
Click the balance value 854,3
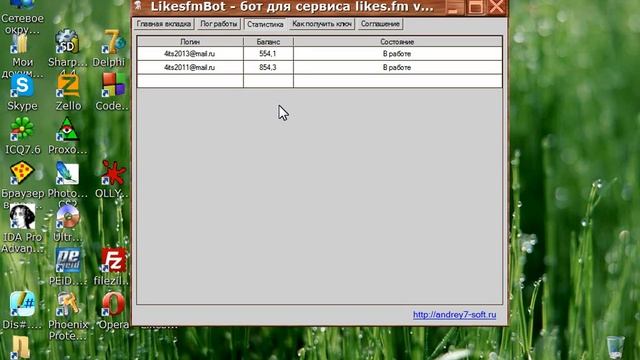click(268, 67)
